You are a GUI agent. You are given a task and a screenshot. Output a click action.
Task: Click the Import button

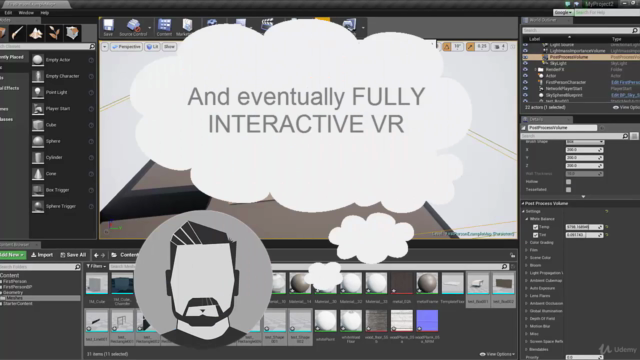(42, 255)
